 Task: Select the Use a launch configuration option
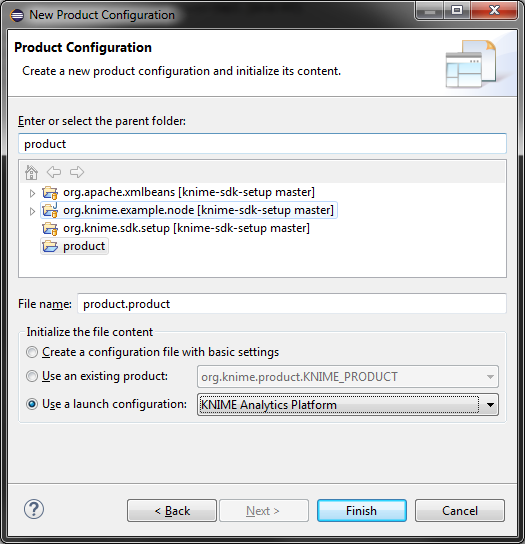[x=32, y=404]
